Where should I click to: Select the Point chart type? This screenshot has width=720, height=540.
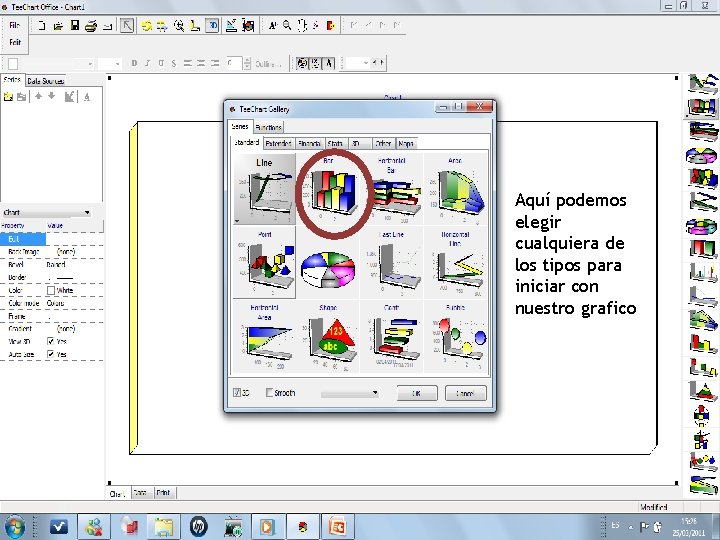click(264, 262)
